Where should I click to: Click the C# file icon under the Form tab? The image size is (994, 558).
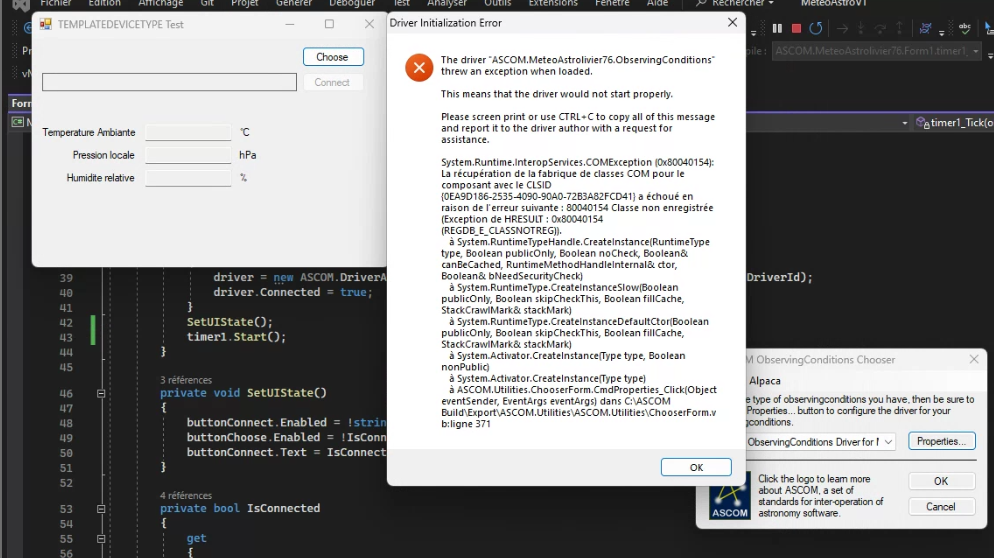pyautogui.click(x=18, y=122)
